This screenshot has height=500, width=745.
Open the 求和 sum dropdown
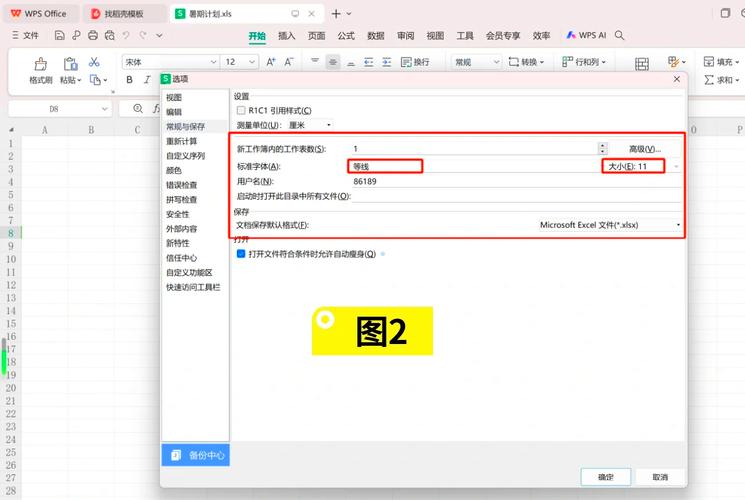pyautogui.click(x=721, y=80)
